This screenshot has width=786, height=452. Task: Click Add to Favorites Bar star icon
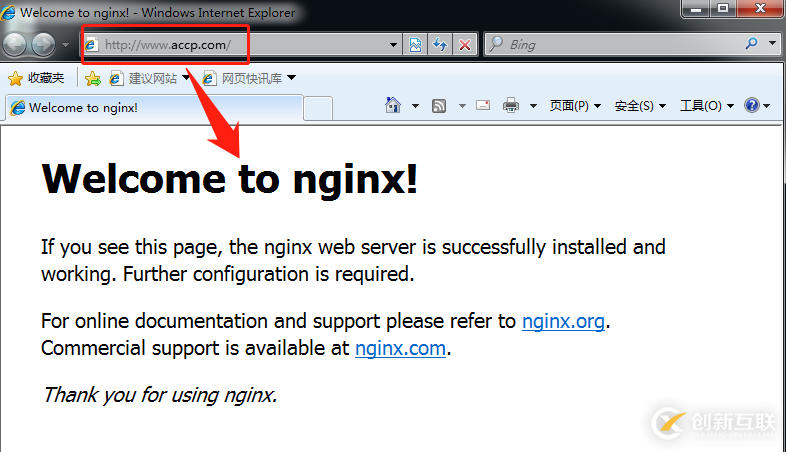[93, 79]
